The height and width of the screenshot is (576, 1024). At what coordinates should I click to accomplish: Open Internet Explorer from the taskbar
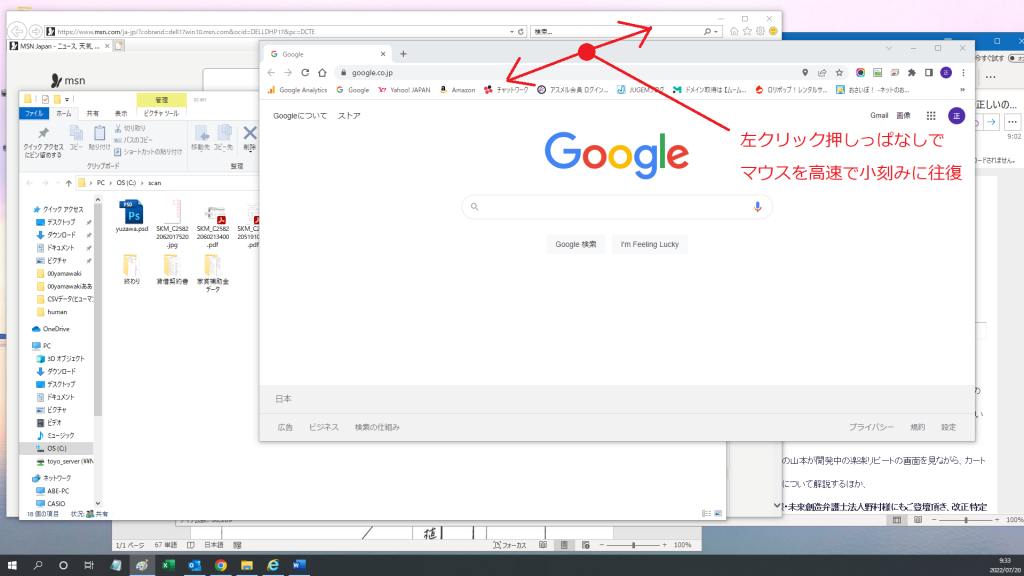[273, 565]
